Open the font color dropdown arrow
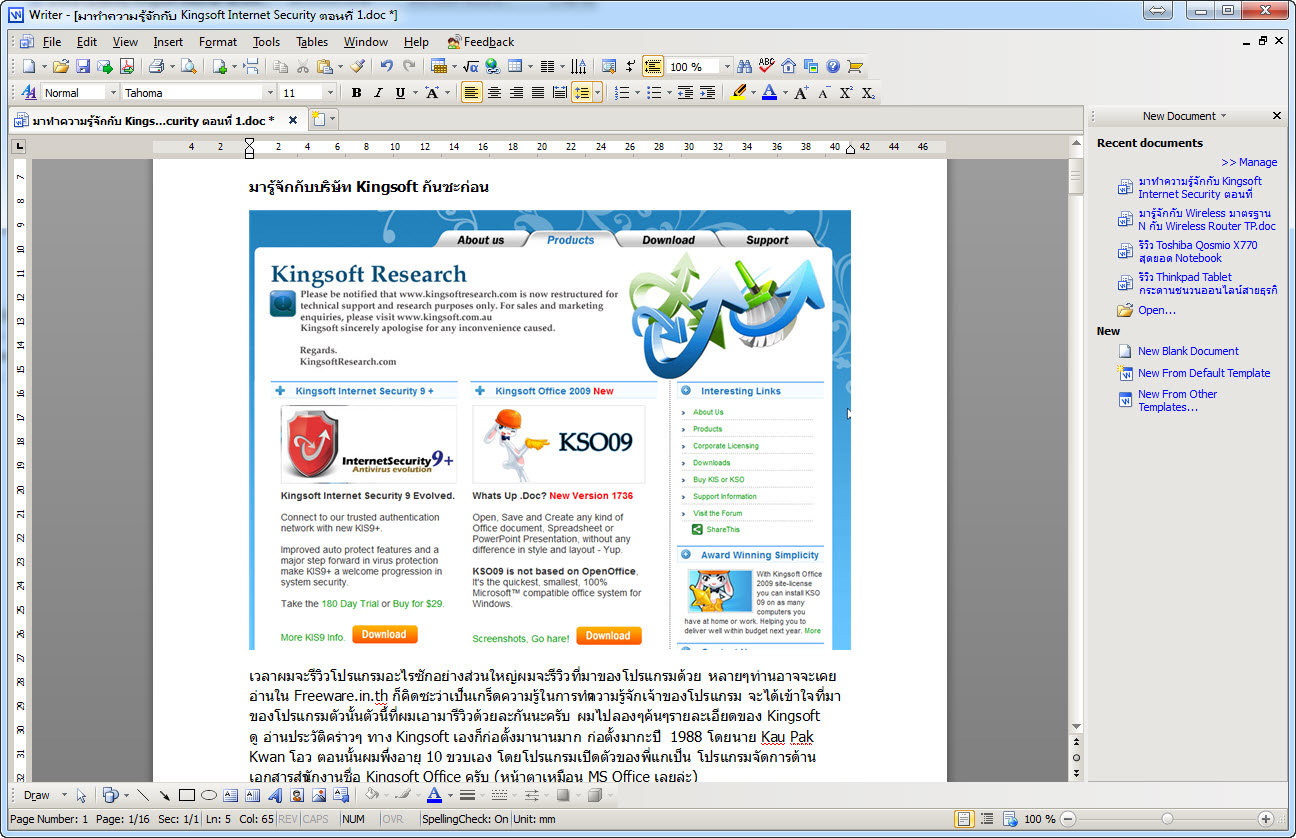 (x=783, y=93)
